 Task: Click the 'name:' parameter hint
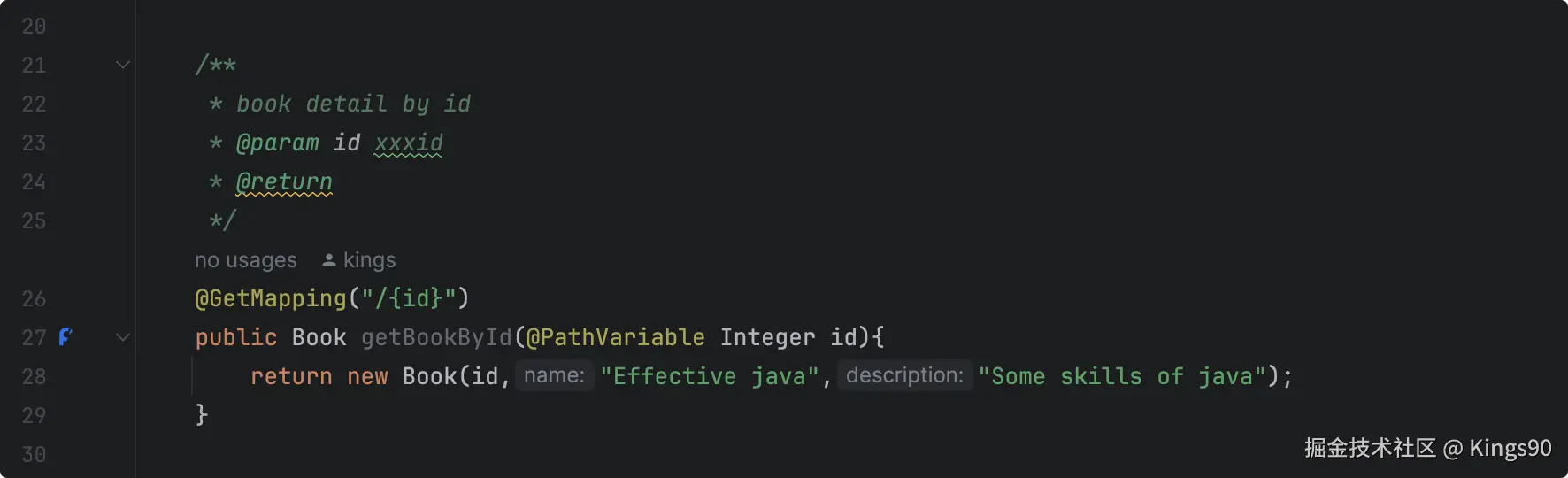click(x=555, y=375)
